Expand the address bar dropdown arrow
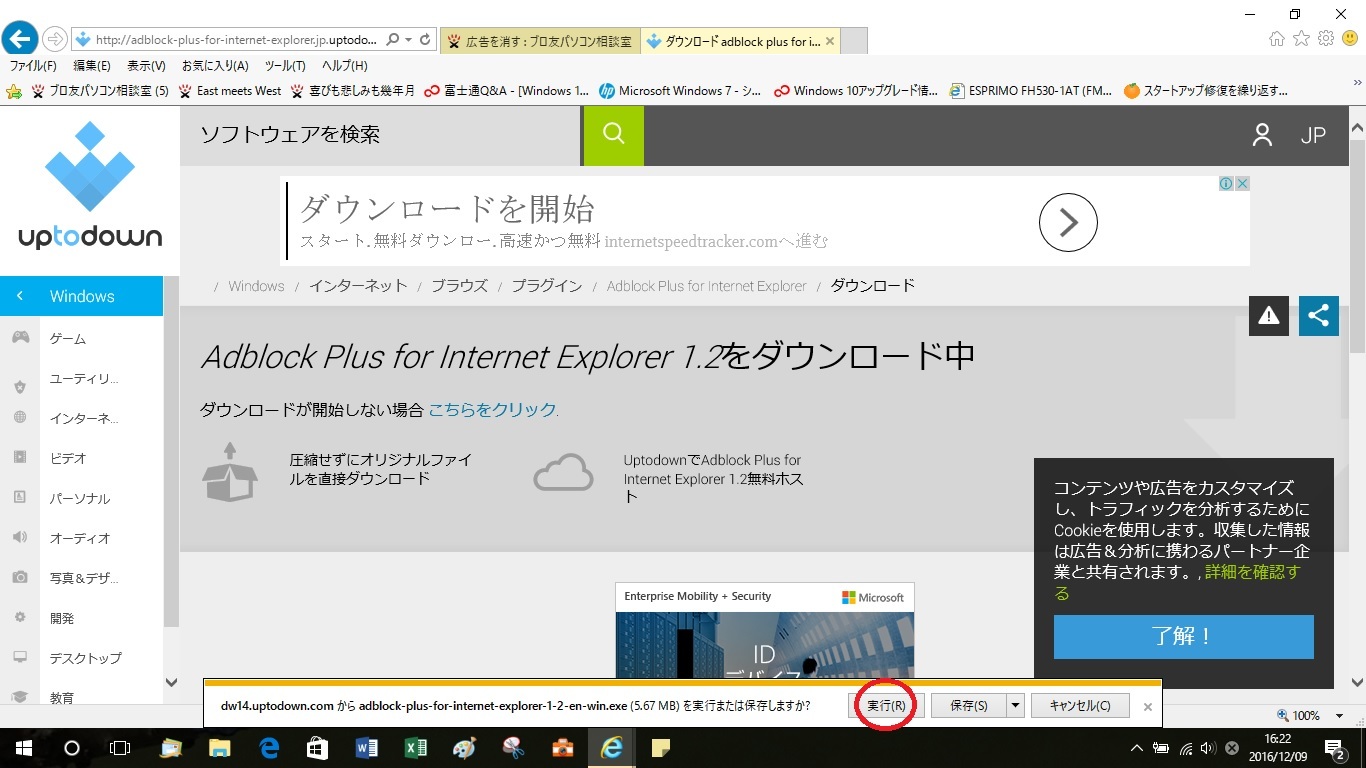The width and height of the screenshot is (1366, 768). pyautogui.click(x=408, y=40)
